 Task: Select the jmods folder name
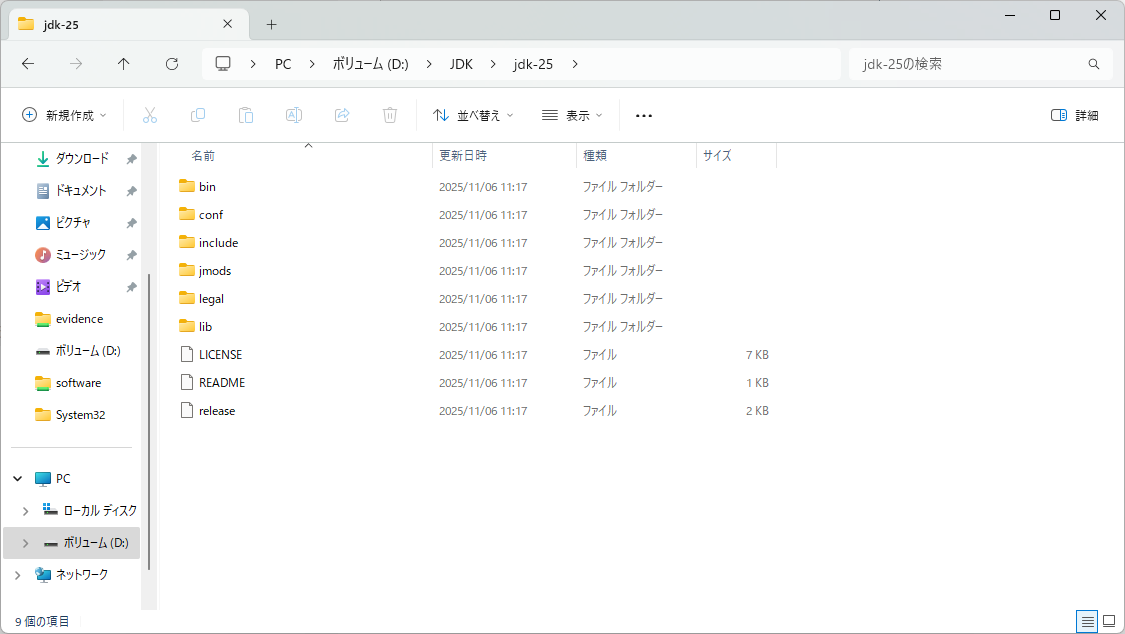[x=215, y=270]
